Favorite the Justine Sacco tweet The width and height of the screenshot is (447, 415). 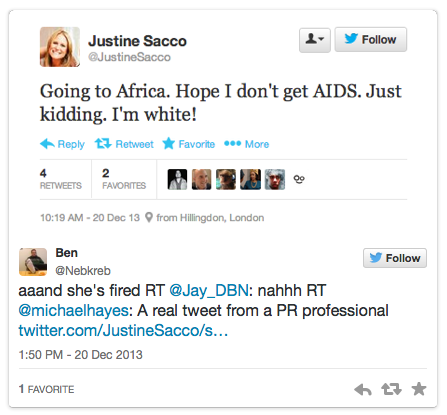(x=189, y=144)
